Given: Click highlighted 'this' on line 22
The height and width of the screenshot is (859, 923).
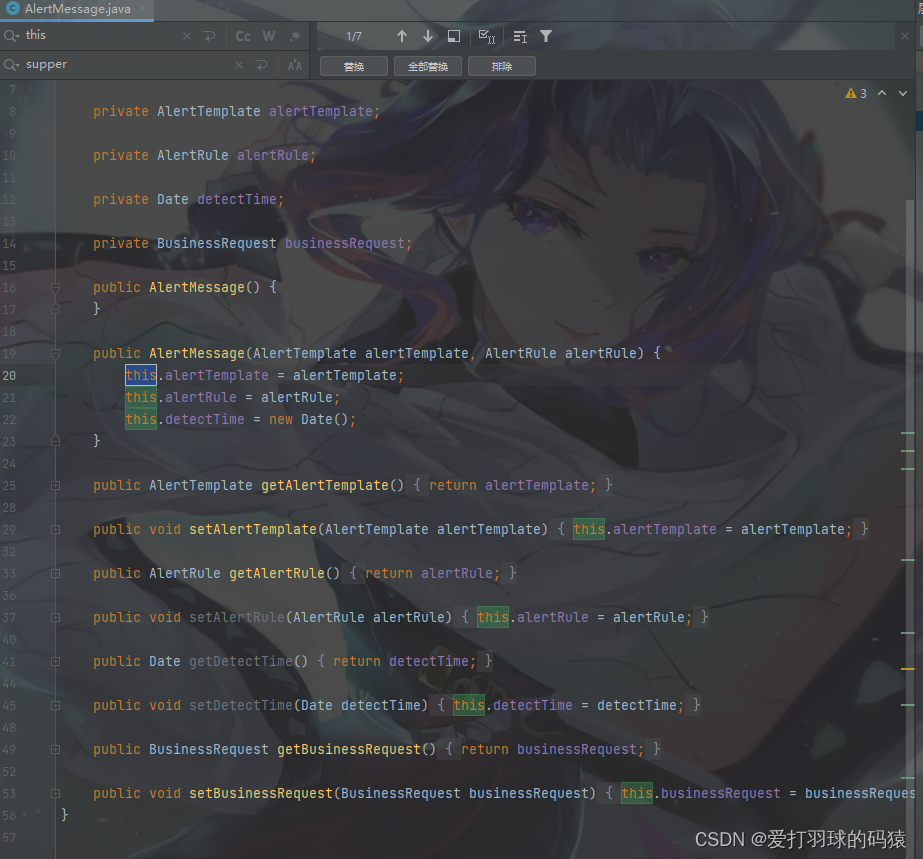Looking at the screenshot, I should click(x=141, y=419).
